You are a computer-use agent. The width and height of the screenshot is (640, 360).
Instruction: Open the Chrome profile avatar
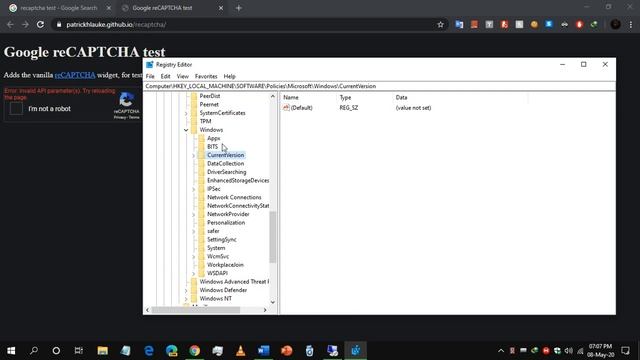click(616, 24)
